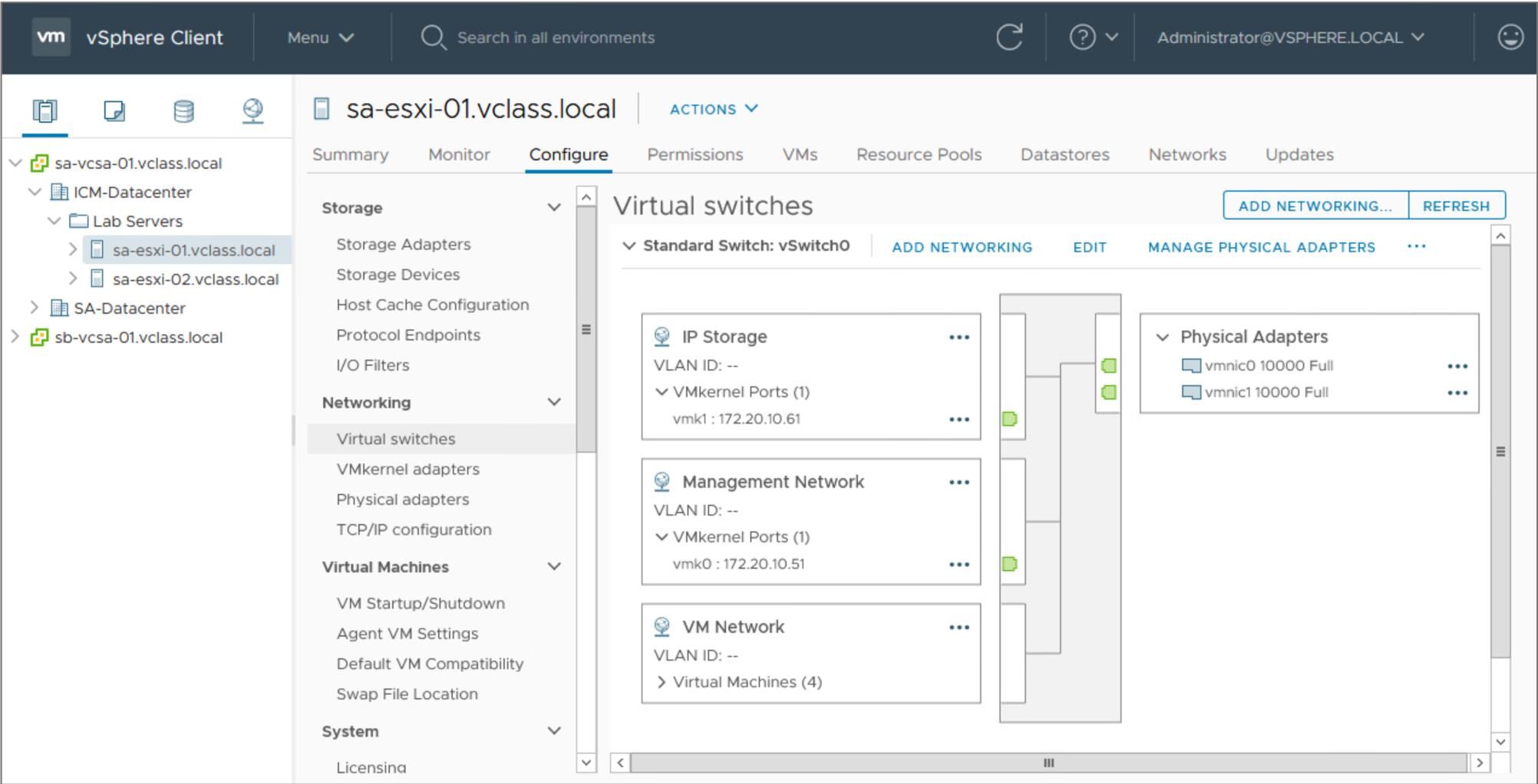Open Administrator@VSPHERE.LOCAL user dropdown
This screenshot has width=1538, height=784.
(1291, 38)
